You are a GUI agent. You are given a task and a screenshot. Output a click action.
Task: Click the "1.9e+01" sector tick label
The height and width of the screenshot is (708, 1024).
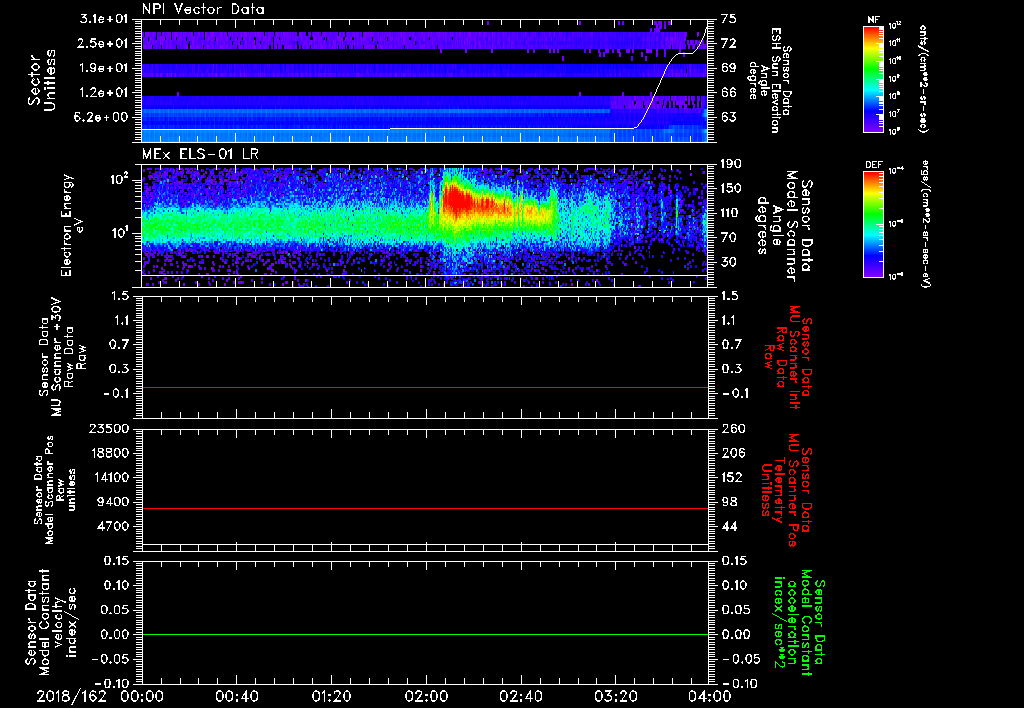point(104,68)
